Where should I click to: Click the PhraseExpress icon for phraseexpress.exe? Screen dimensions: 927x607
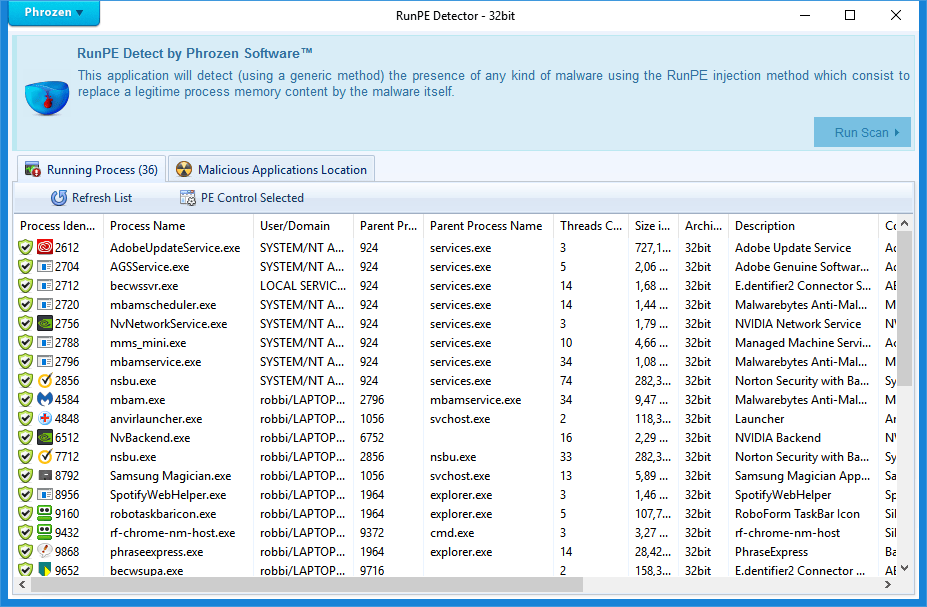(44, 552)
